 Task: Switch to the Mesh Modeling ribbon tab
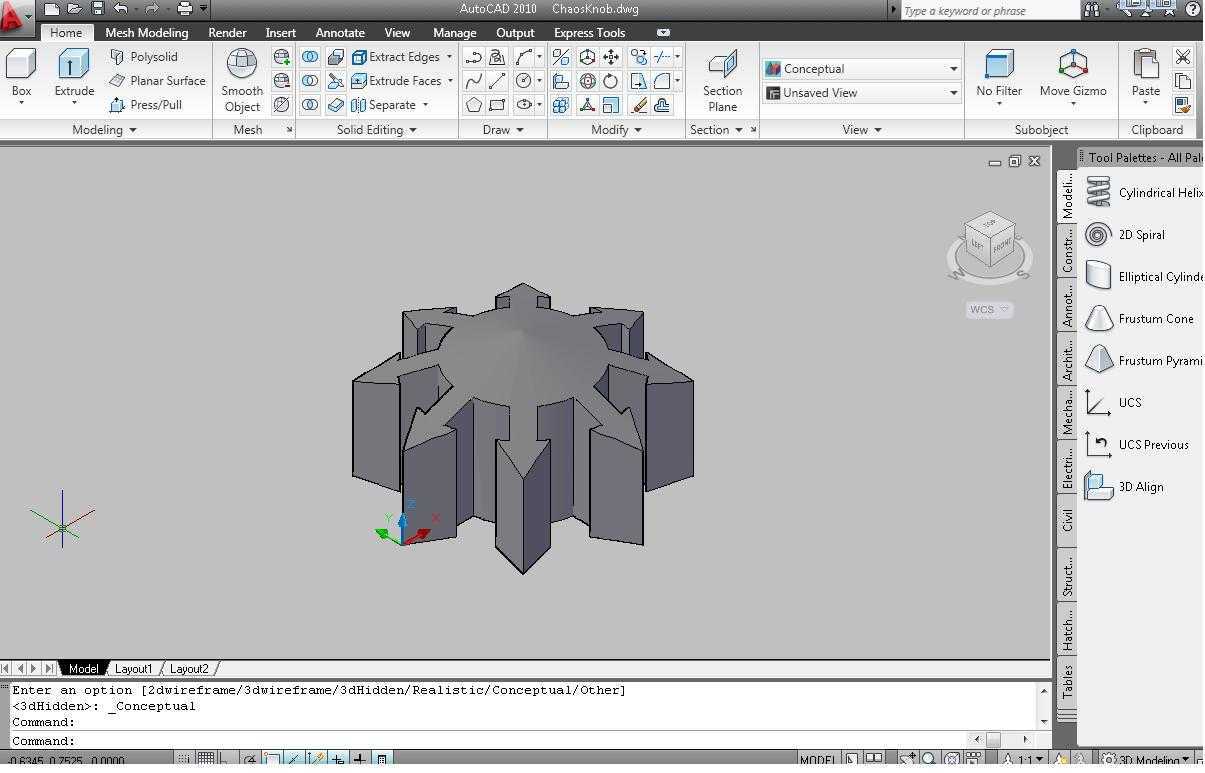coord(146,33)
